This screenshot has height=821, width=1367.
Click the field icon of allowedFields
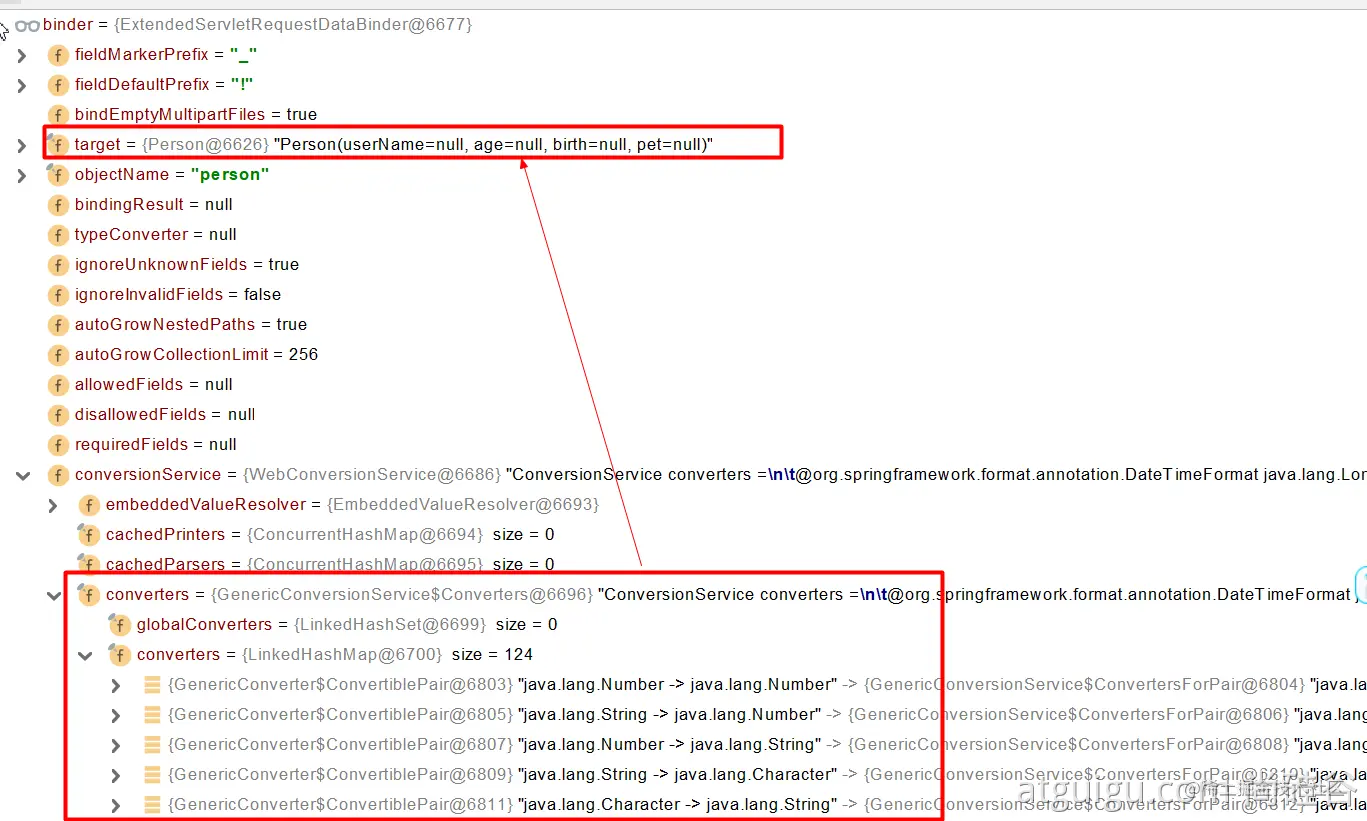click(x=58, y=385)
